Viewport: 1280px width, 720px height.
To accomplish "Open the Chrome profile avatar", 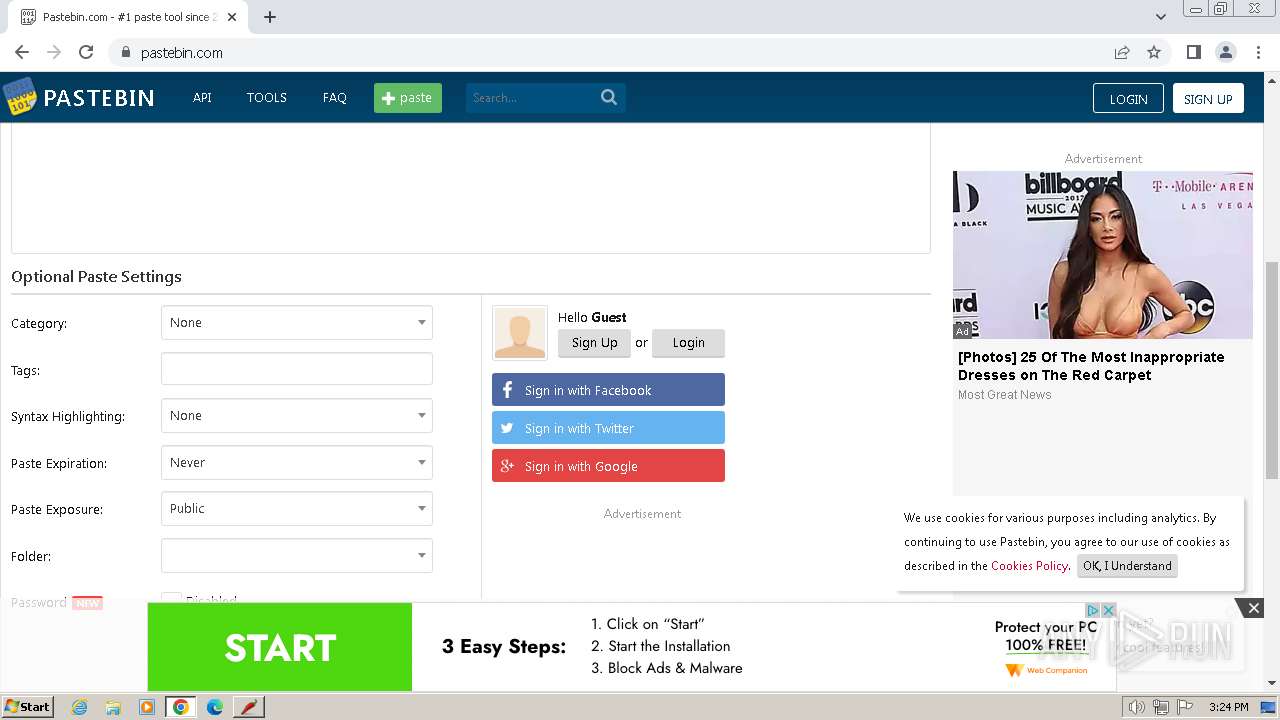I will click(1225, 52).
